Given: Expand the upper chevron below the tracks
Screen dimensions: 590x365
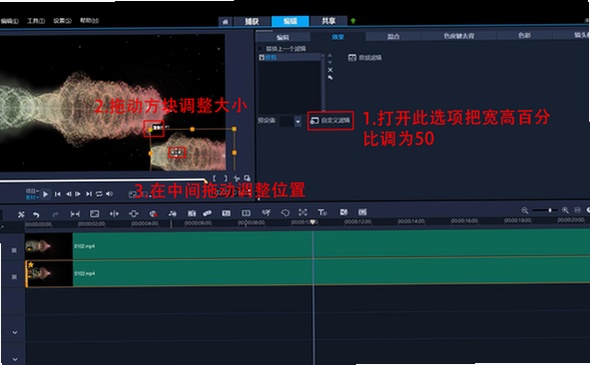Looking at the screenshot, I should pos(15,332).
